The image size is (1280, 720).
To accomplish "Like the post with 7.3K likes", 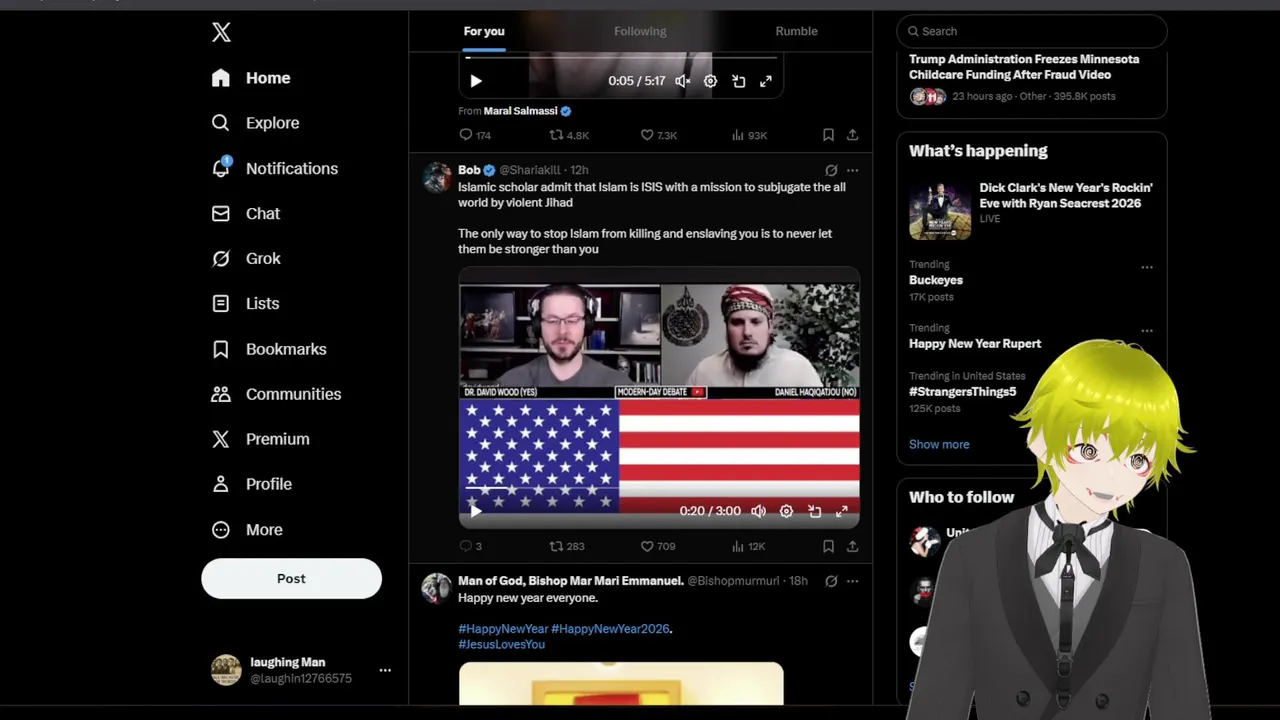I will (659, 135).
